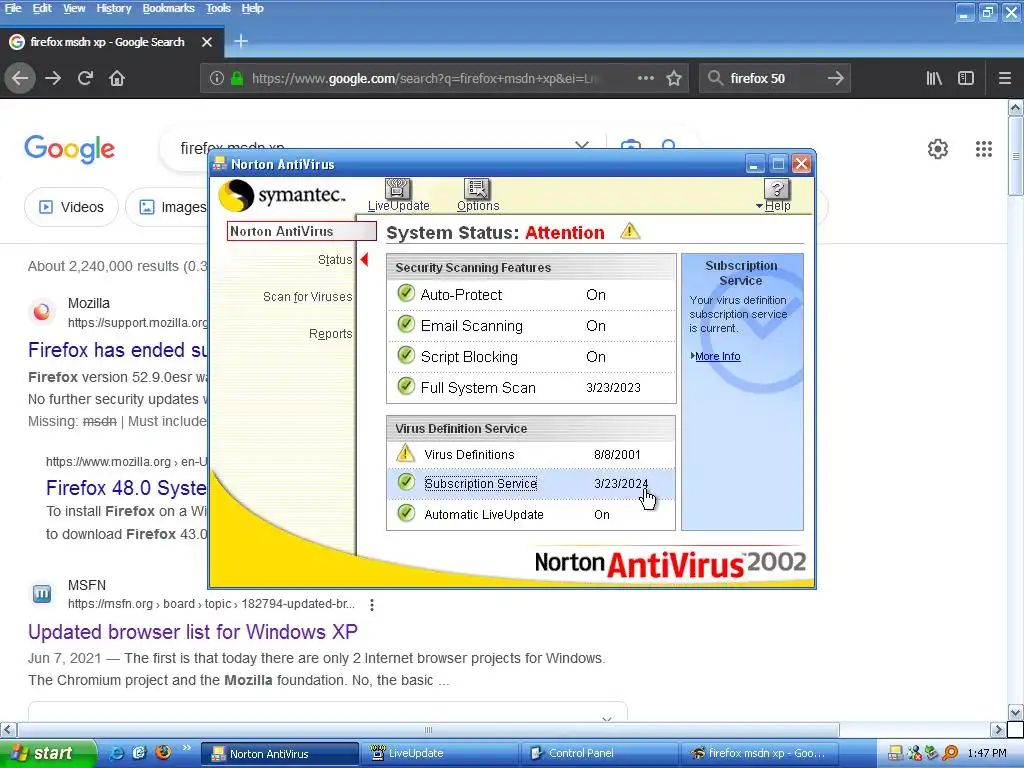
Task: Toggle the Firefox sidebar
Action: [x=966, y=78]
